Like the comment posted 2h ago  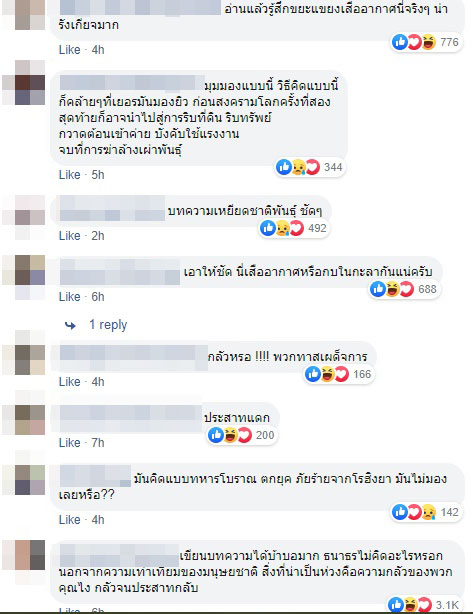click(x=70, y=236)
